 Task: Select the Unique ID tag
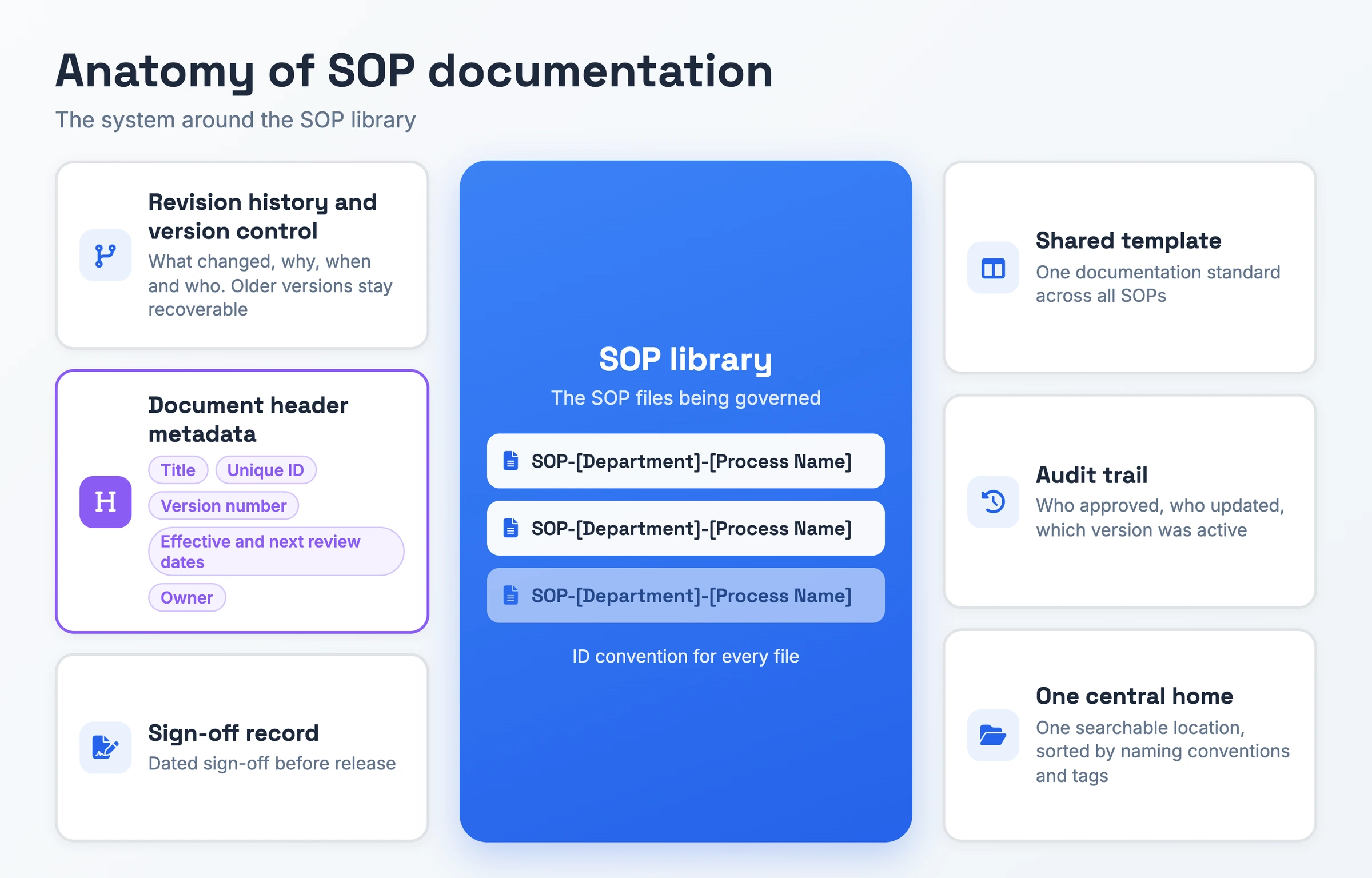265,470
